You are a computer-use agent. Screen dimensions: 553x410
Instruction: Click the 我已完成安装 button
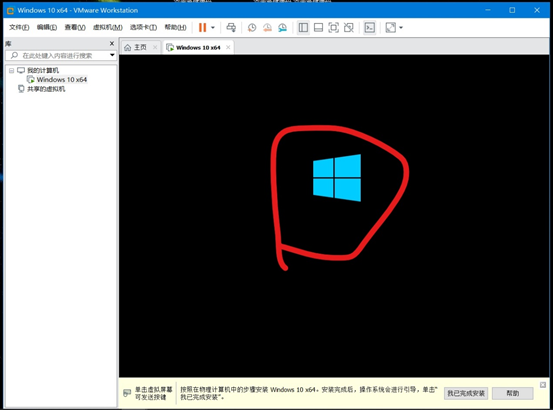coord(466,393)
